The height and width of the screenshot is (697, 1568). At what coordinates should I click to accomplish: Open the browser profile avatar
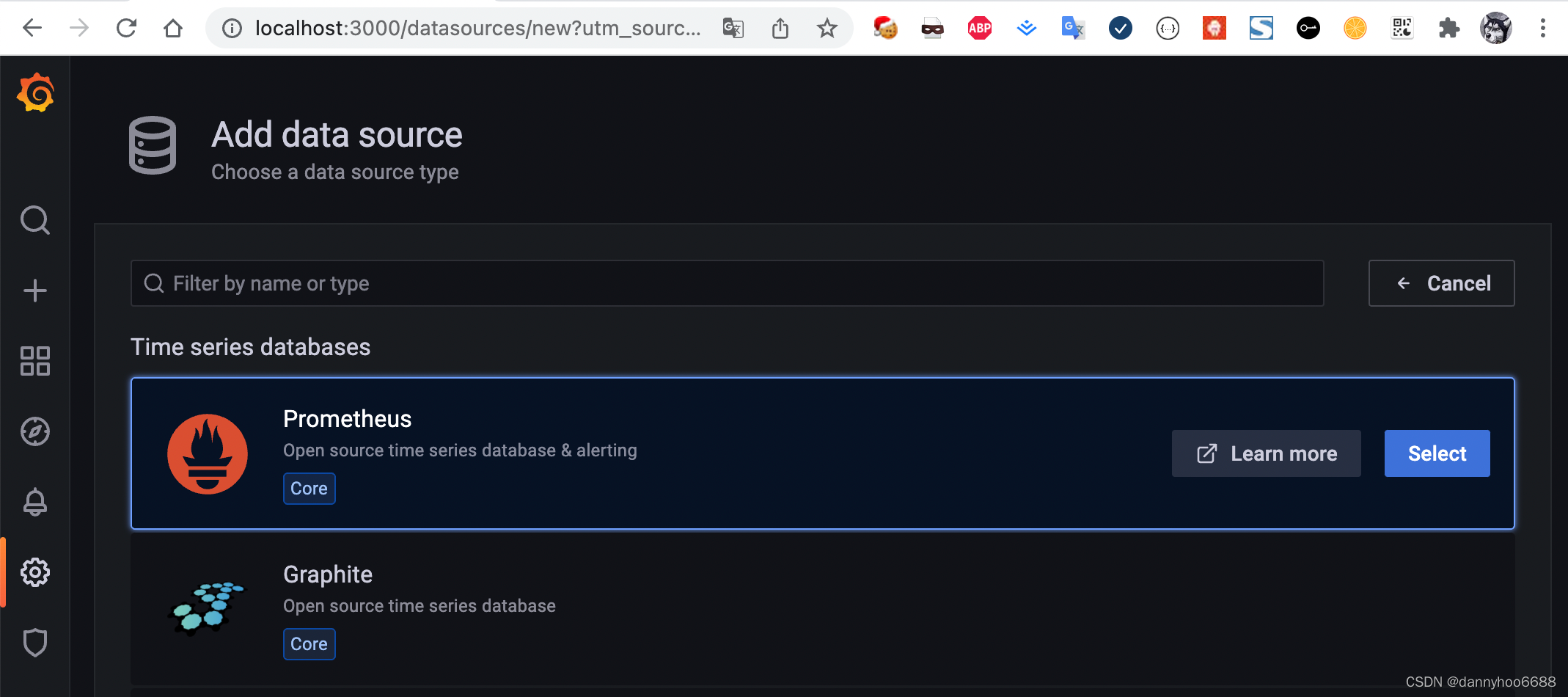tap(1496, 28)
